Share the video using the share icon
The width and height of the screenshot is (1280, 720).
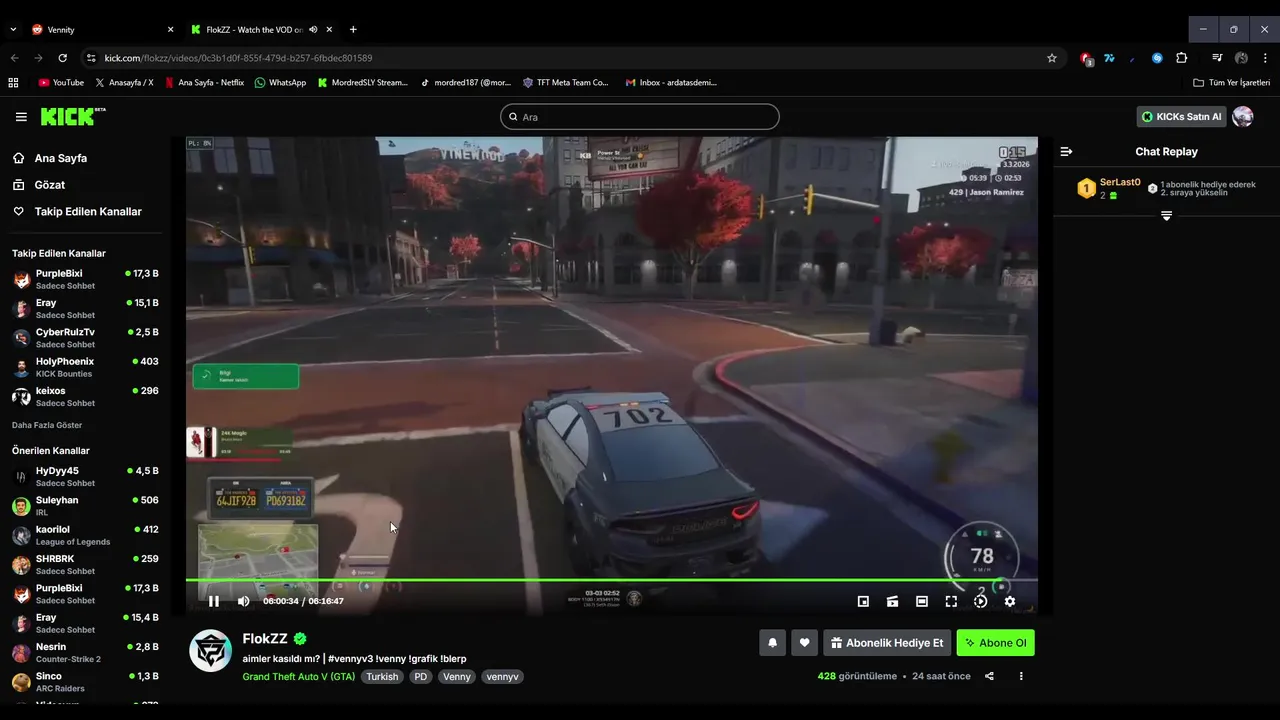tap(989, 676)
